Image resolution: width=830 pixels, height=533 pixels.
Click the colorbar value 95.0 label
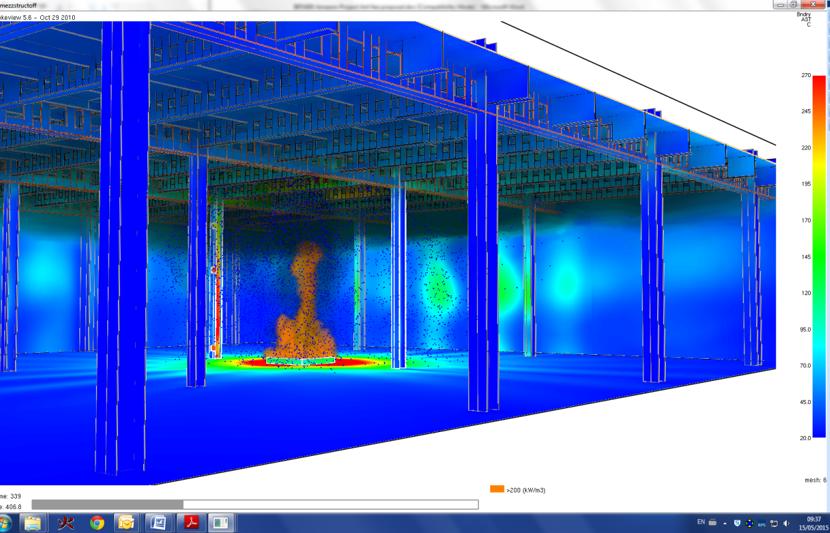point(805,329)
